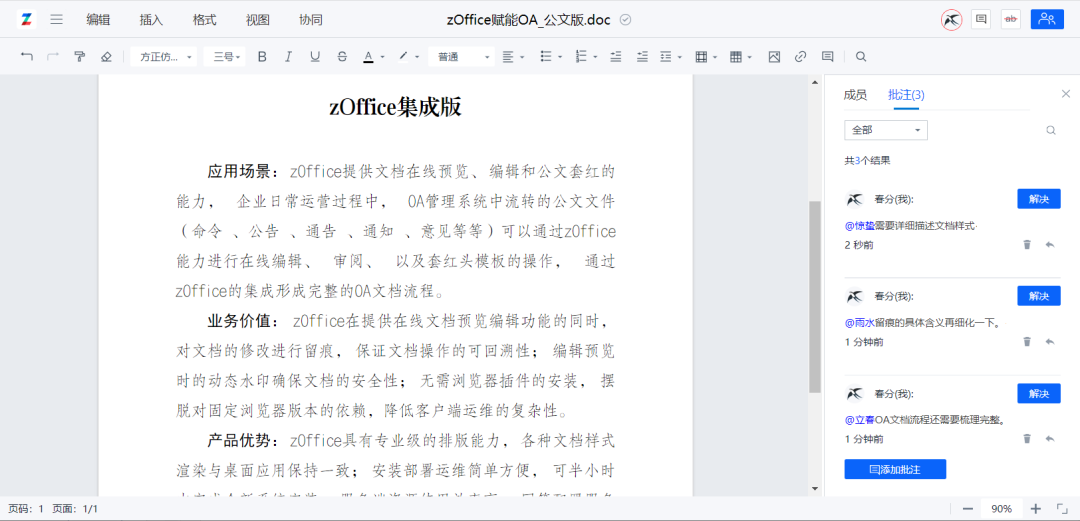Switch to the 批注(3) tab

coord(906,95)
